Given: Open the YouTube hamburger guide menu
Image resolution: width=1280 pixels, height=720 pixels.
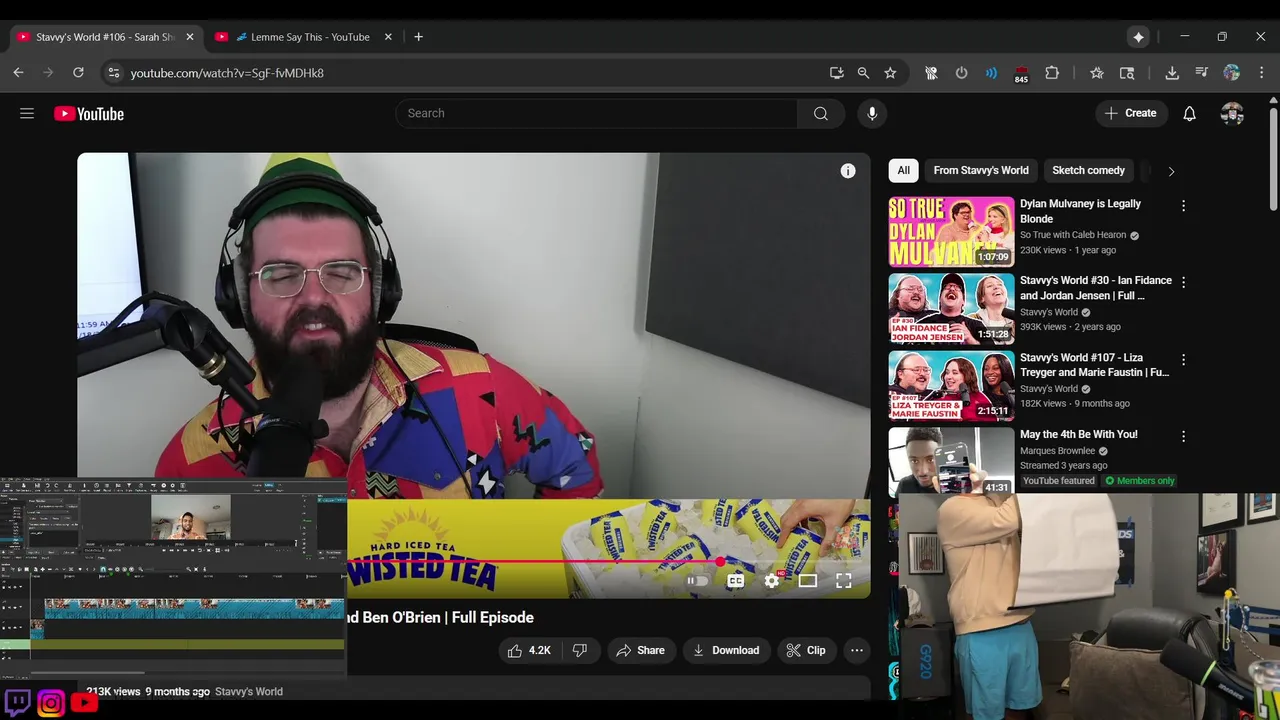Looking at the screenshot, I should click(27, 113).
